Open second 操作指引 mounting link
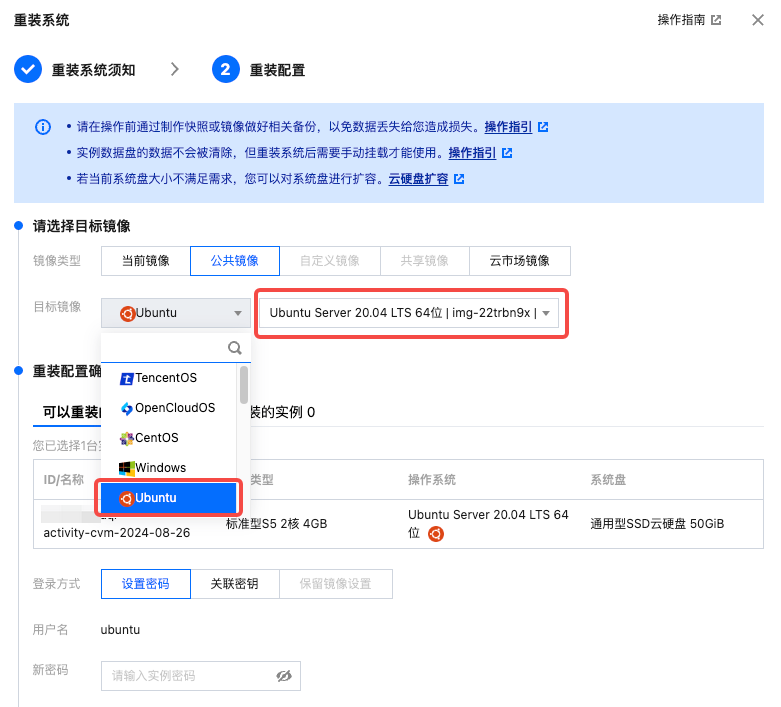Image resolution: width=781 pixels, height=707 pixels. [x=472, y=152]
